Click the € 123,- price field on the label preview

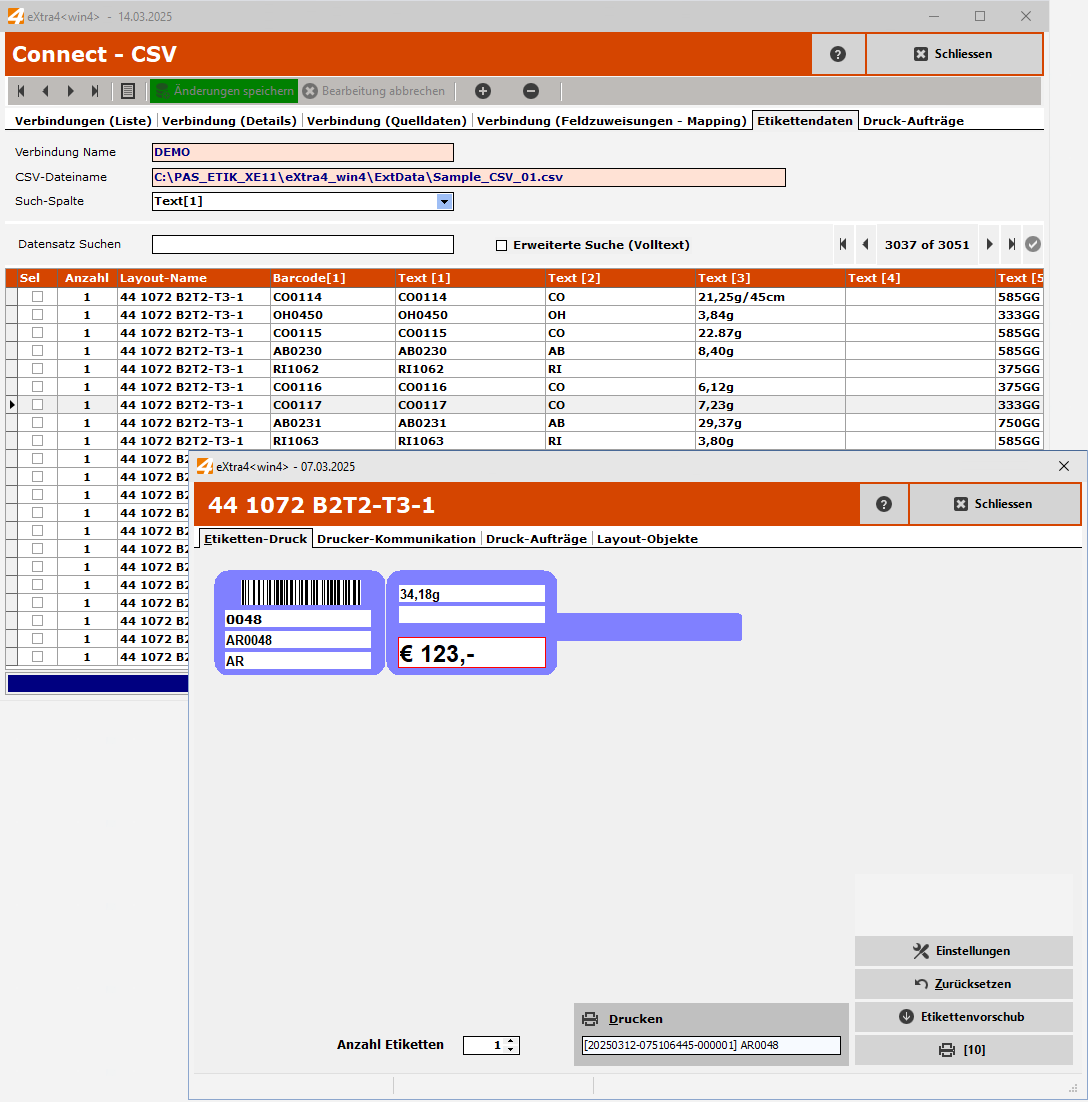pyautogui.click(x=471, y=652)
